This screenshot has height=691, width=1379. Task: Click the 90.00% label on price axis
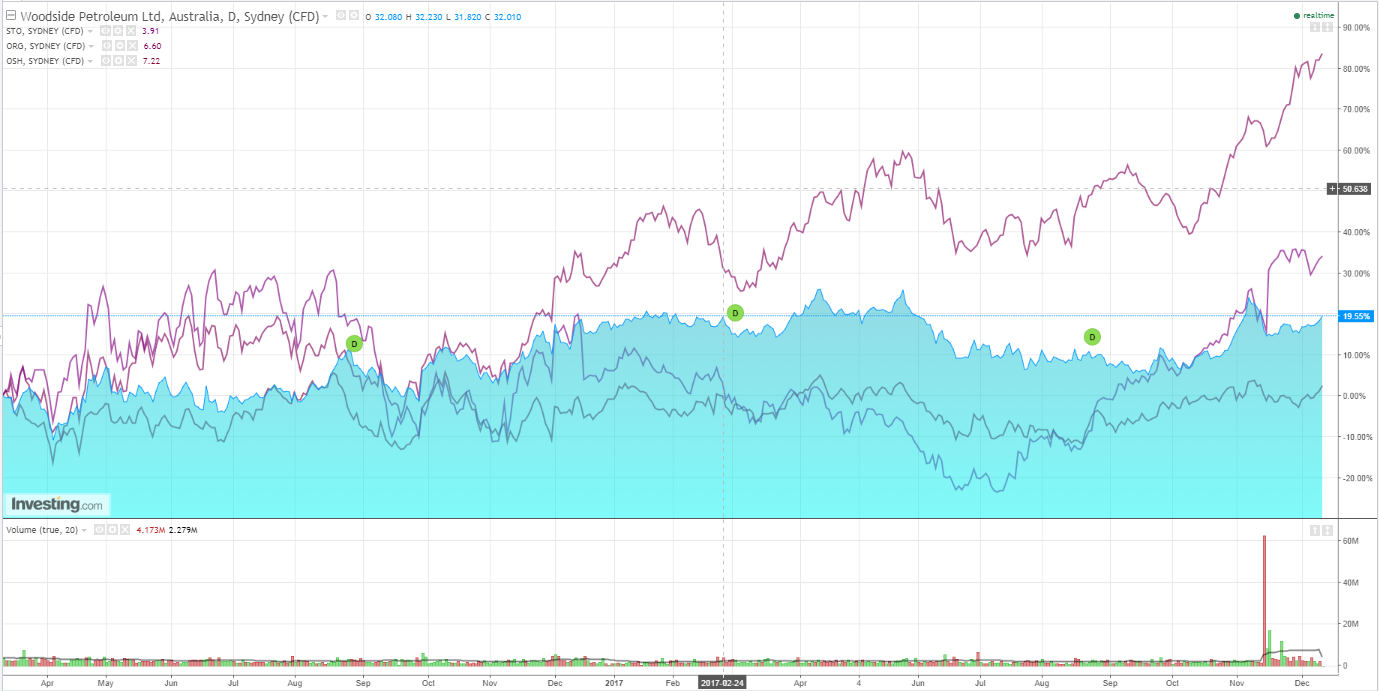tap(1356, 28)
